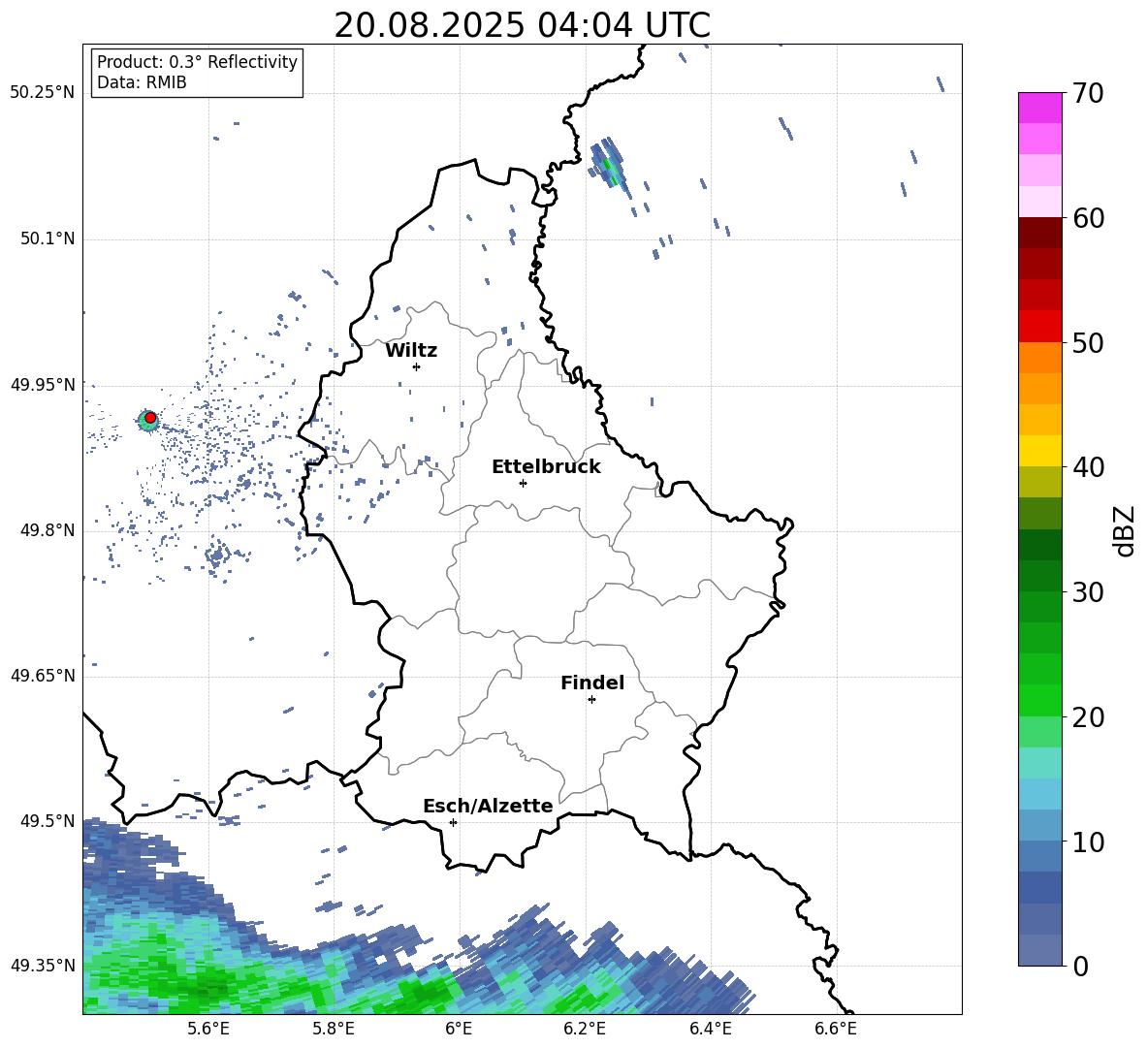1148x1048 pixels.
Task: Click the Product: 0.3° Reflectivity label
Action: [197, 61]
